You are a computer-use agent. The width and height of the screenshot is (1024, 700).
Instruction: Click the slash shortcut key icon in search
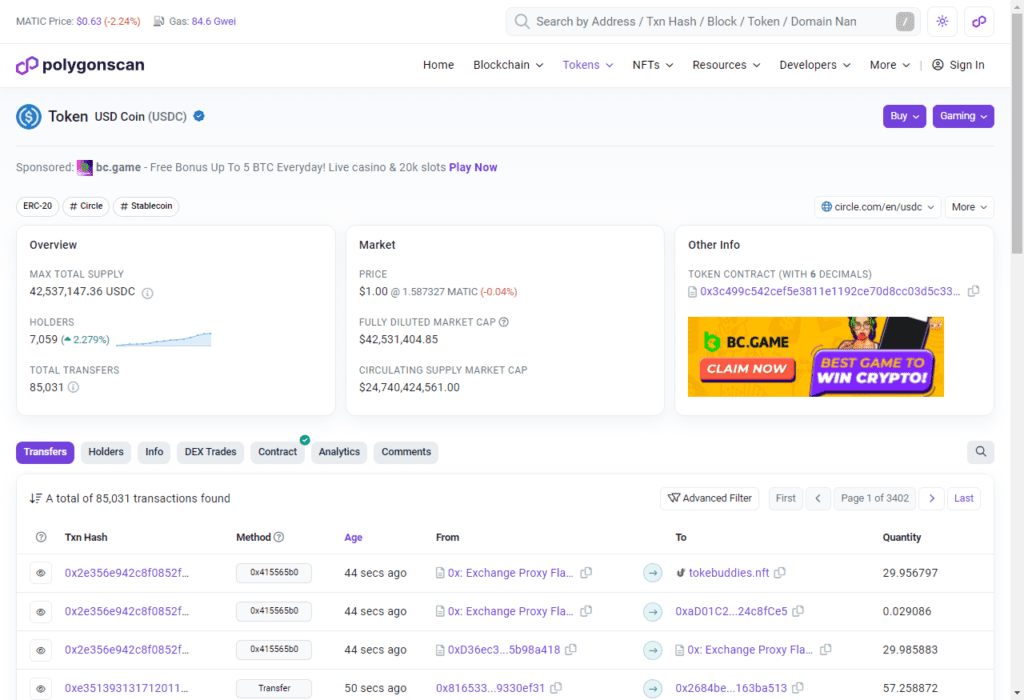click(904, 22)
